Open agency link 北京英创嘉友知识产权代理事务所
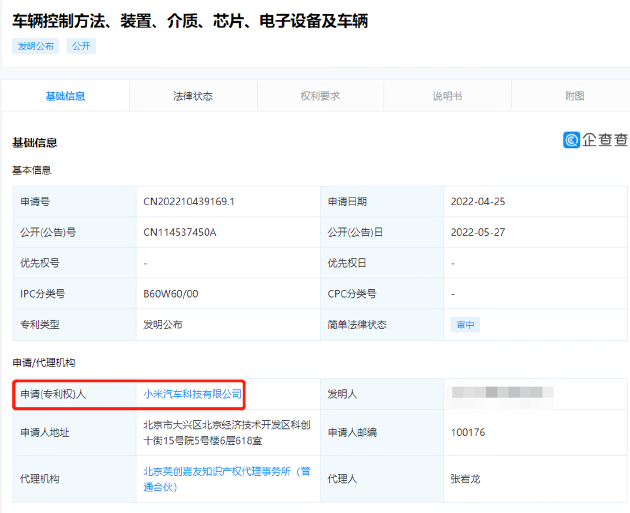The image size is (630, 513). pyautogui.click(x=227, y=479)
